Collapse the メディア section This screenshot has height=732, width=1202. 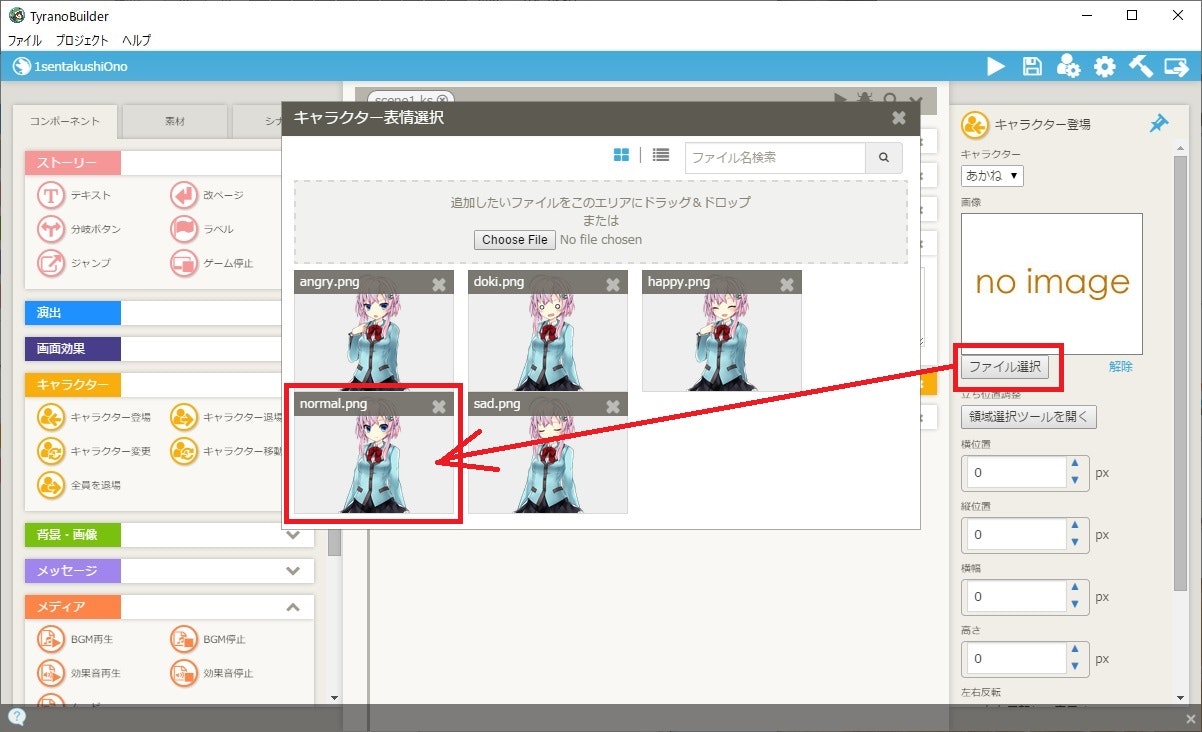[x=293, y=607]
